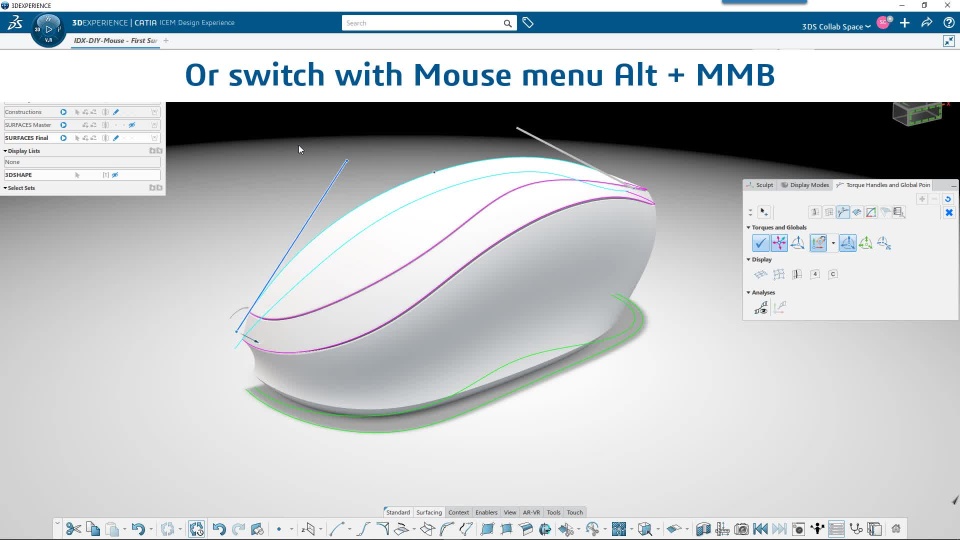Image resolution: width=960 pixels, height=540 pixels.
Task: Toggle the pink four-arrow cross option
Action: click(779, 243)
